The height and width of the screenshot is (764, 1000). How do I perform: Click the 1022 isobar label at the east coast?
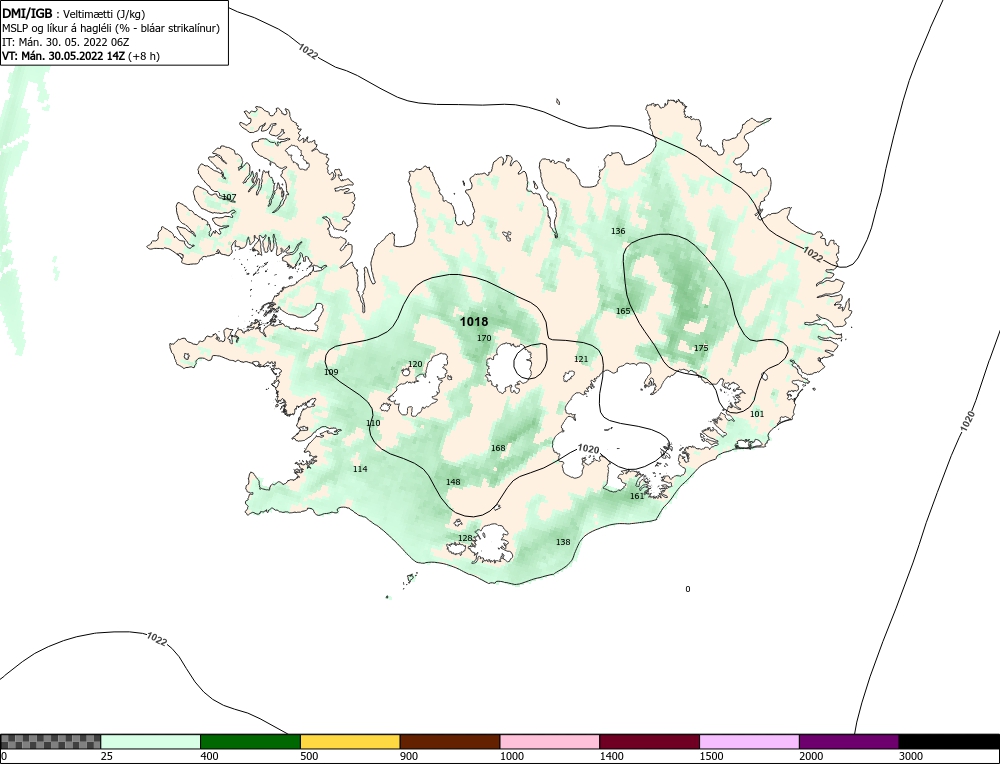coord(812,254)
